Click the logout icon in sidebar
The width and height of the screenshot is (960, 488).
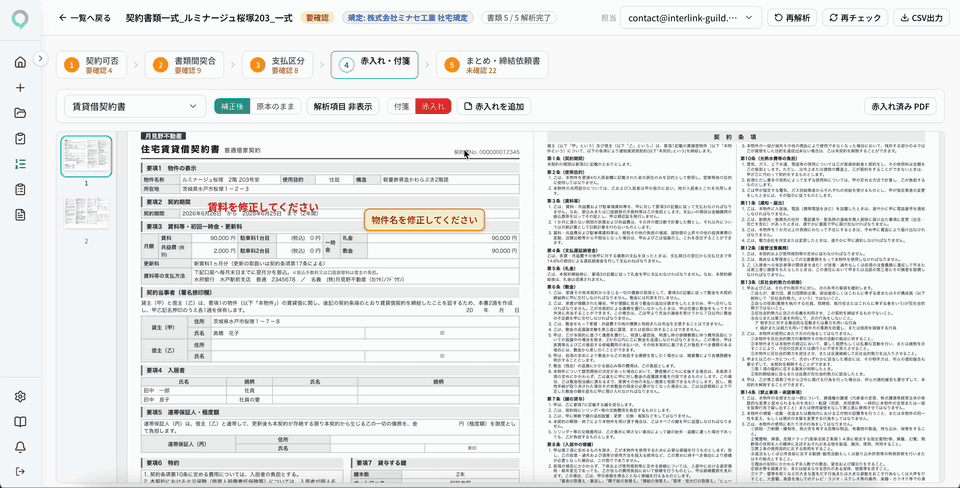pos(20,471)
